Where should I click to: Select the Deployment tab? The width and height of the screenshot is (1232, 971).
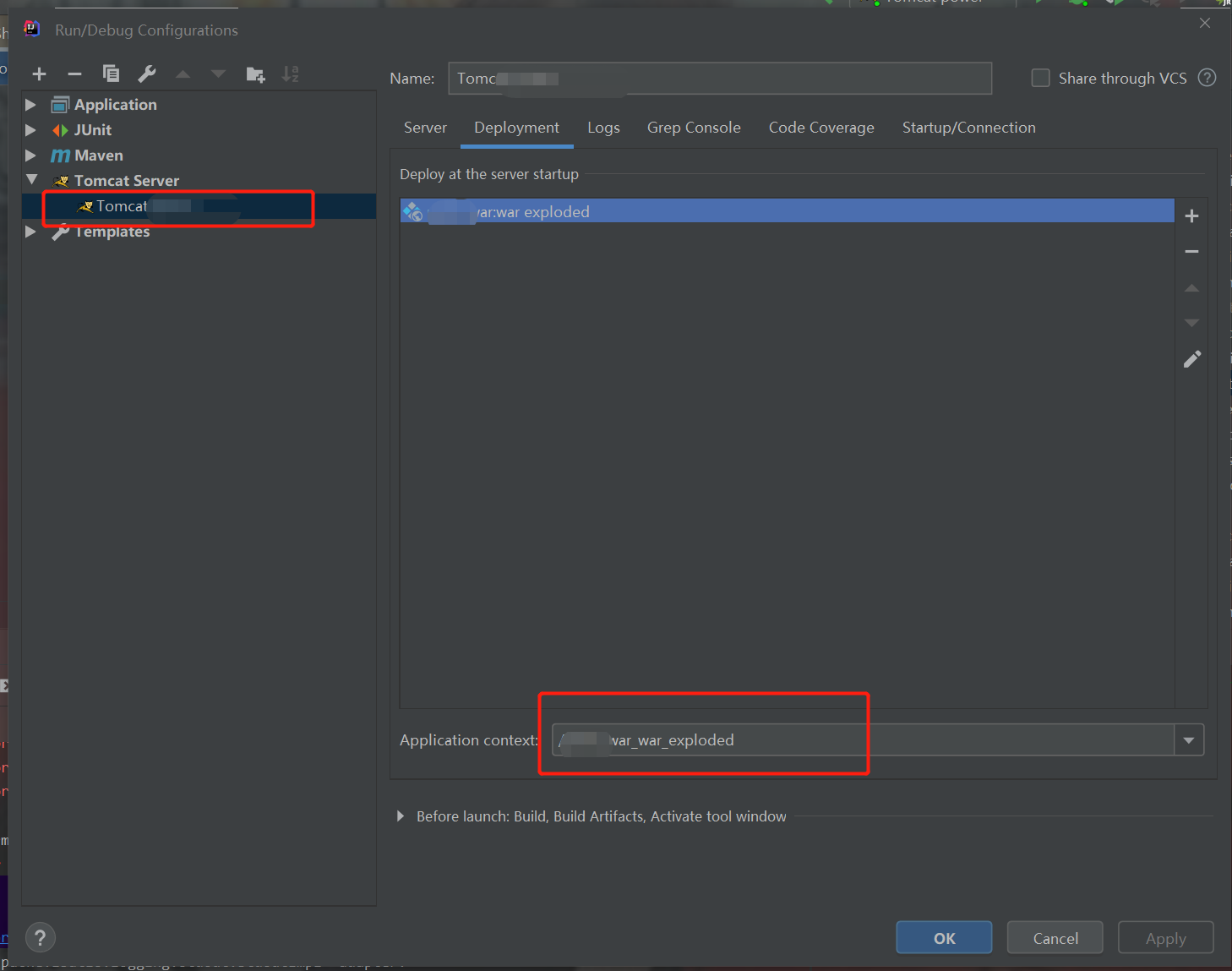[x=516, y=128]
